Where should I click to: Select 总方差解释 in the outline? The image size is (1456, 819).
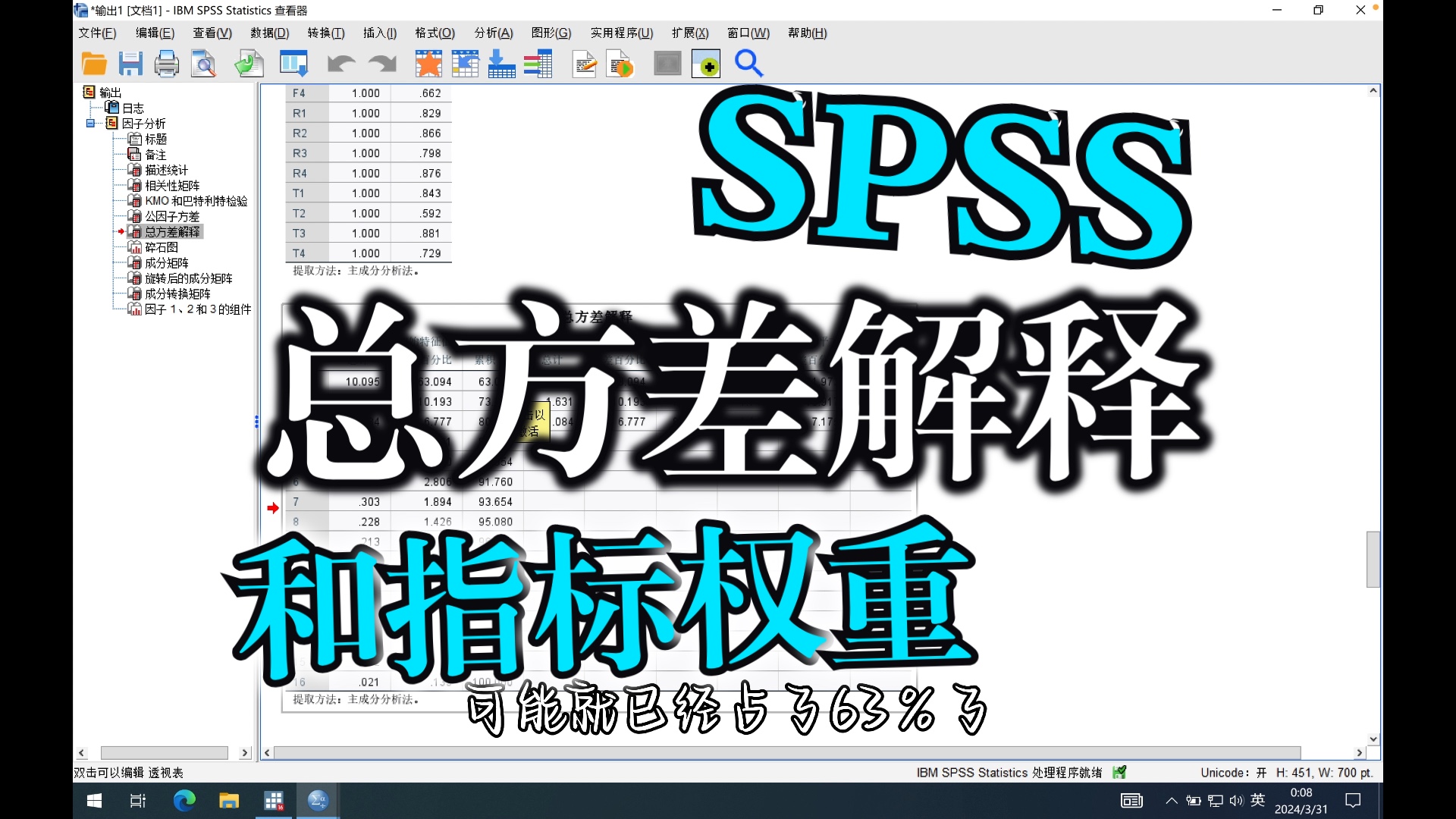172,232
